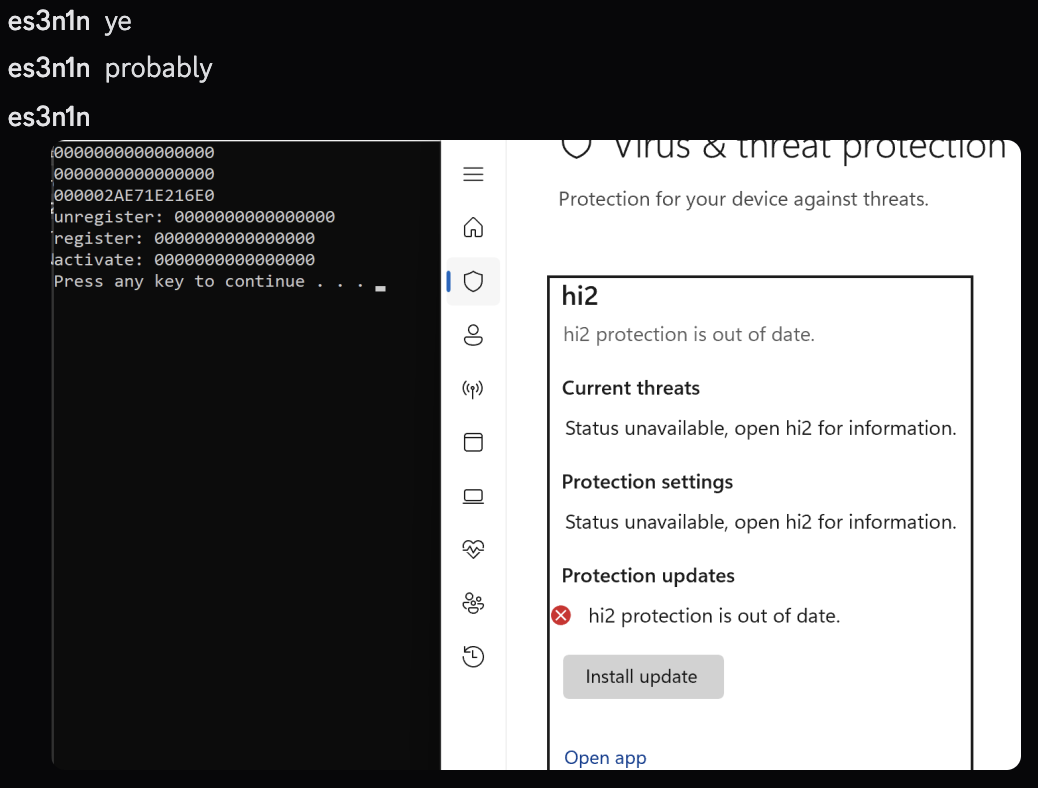Open Account protection person icon

[x=473, y=335]
